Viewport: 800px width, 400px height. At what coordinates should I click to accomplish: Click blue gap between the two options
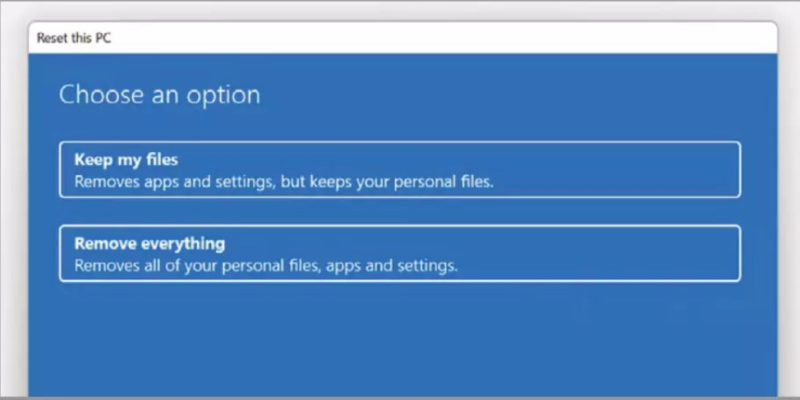[400, 212]
